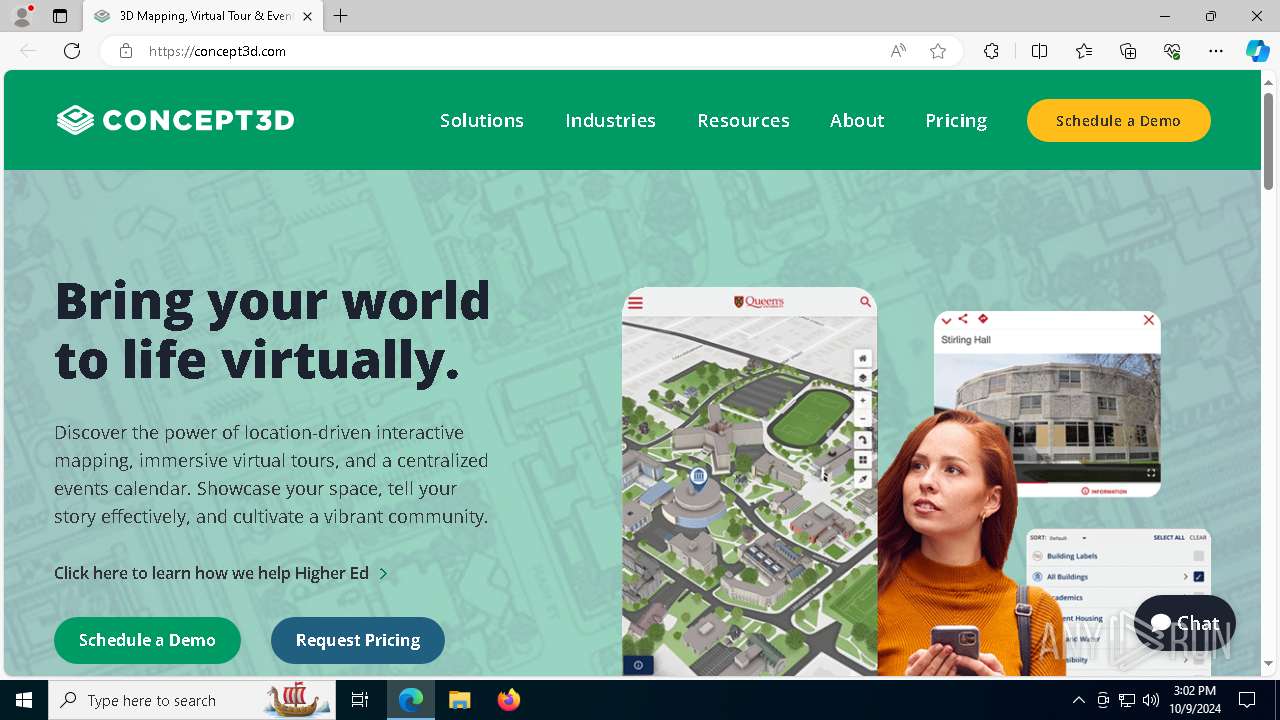Click the page vertical scrollbar
This screenshot has height=720, width=1280.
[1268, 140]
